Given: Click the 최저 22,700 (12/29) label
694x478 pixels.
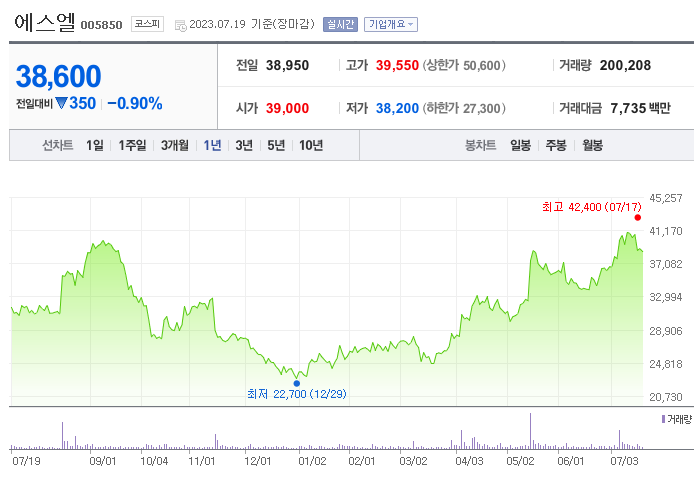Looking at the screenshot, I should (x=297, y=394).
